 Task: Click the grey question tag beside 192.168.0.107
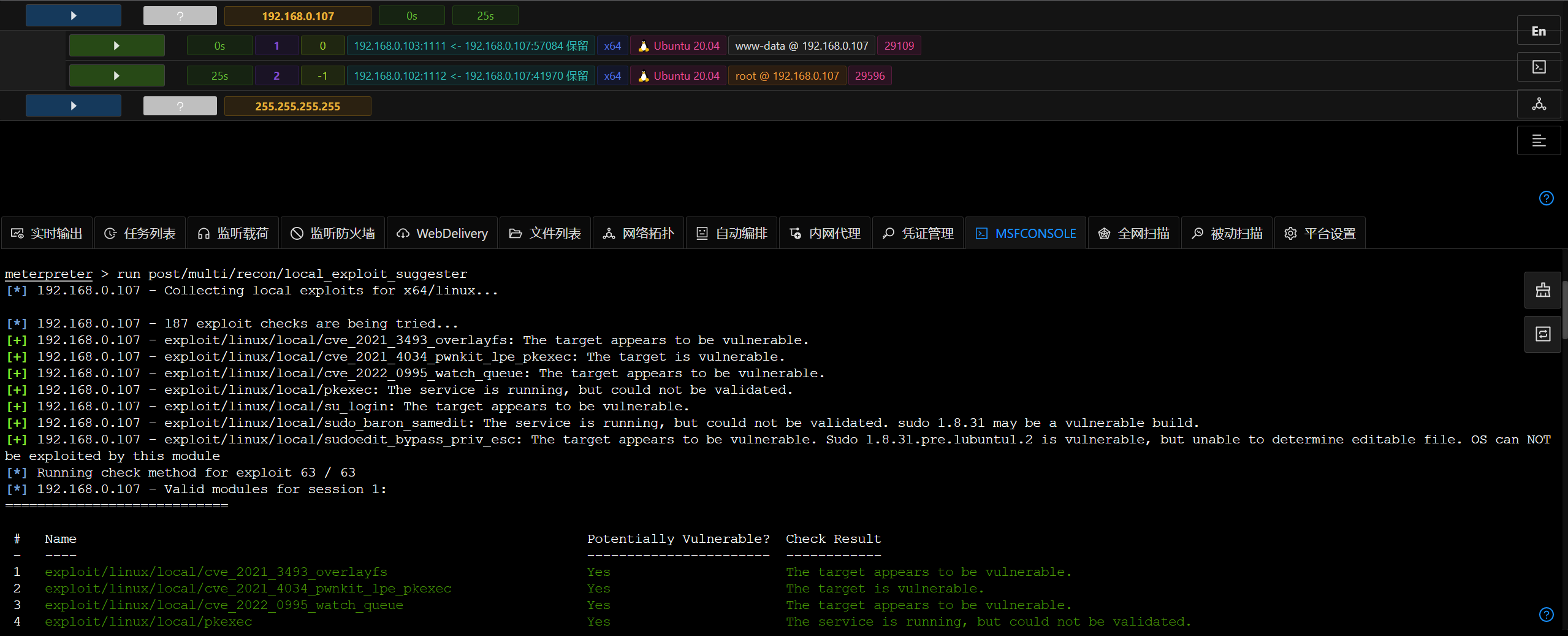pos(180,16)
